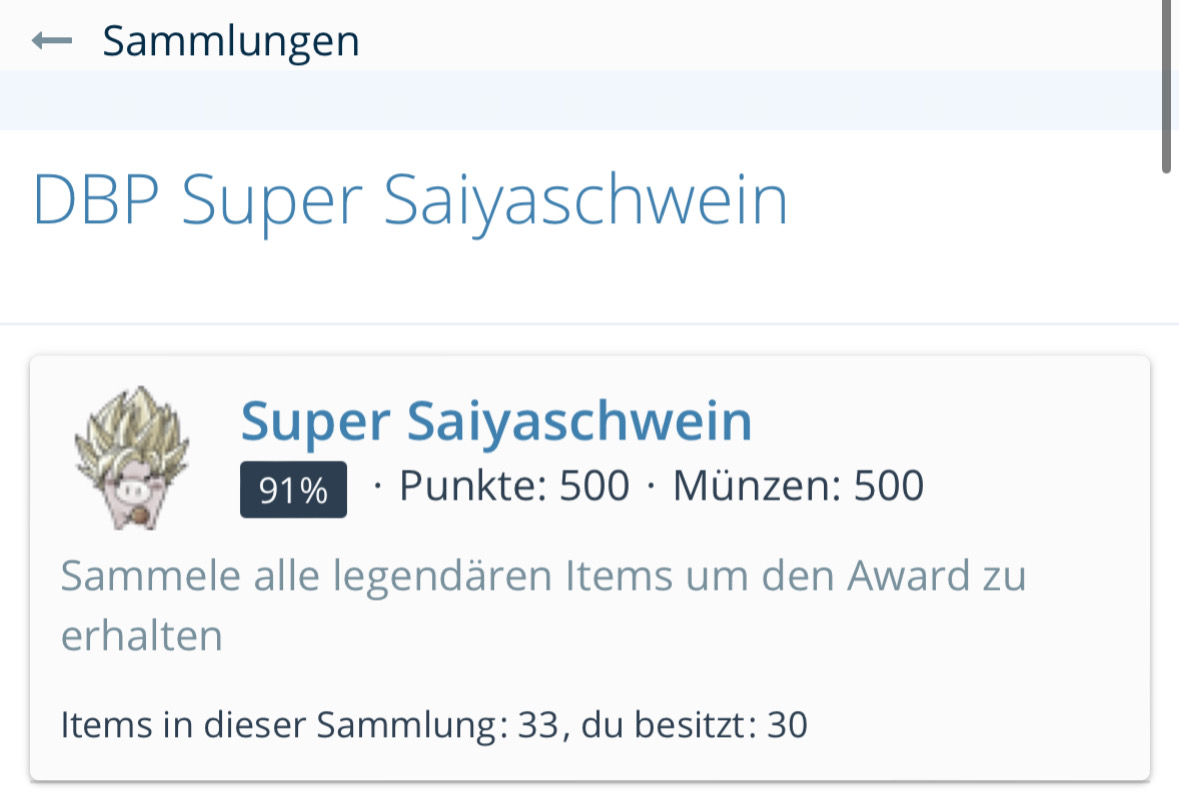Select the Münzen: 500 label

(x=798, y=487)
